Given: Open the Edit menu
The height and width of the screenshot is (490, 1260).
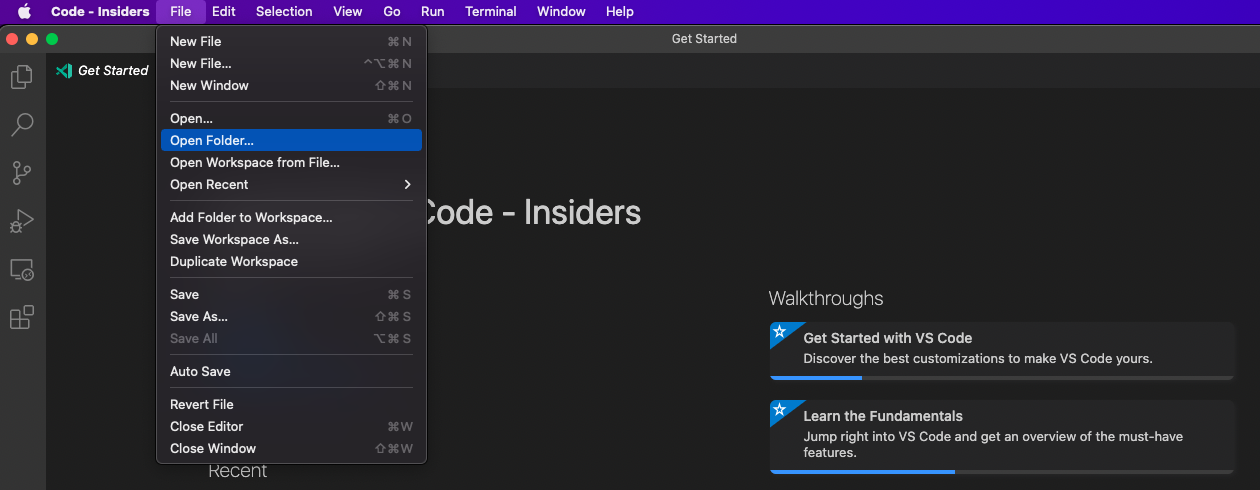Looking at the screenshot, I should coord(224,12).
